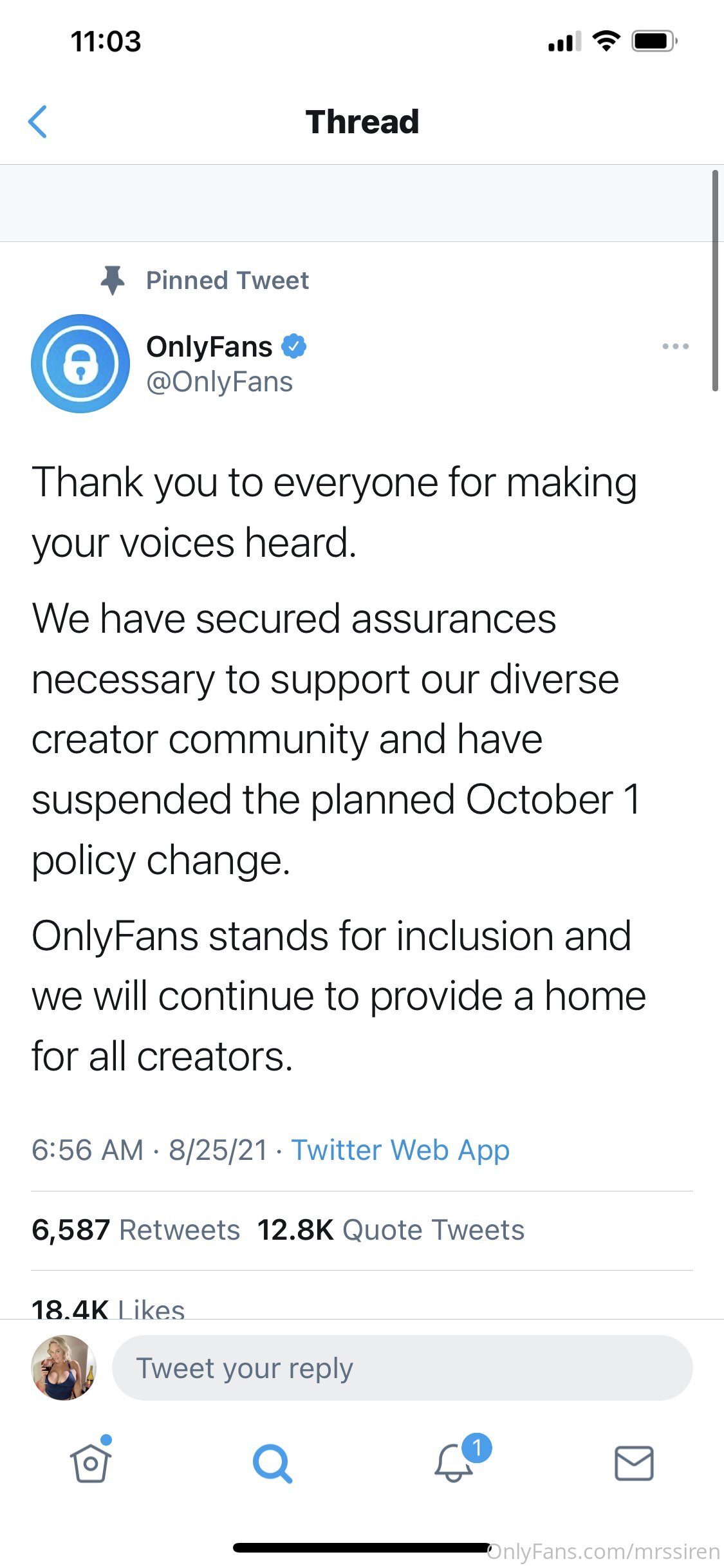
Task: Tap the Pinned Tweet pin icon
Action: click(x=113, y=280)
